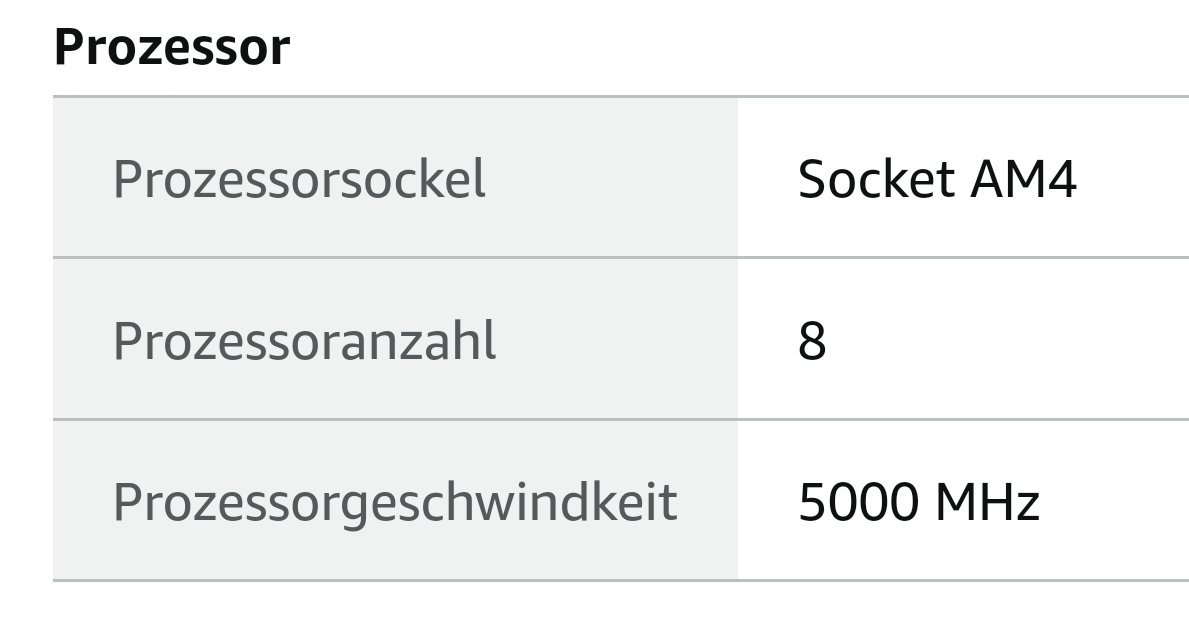Click the divider line below the Prozessor heading

click(x=621, y=96)
